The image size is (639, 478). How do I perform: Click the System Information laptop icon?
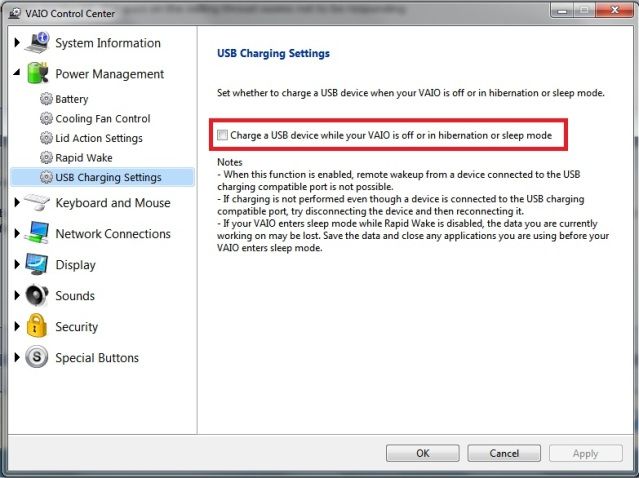(x=37, y=43)
